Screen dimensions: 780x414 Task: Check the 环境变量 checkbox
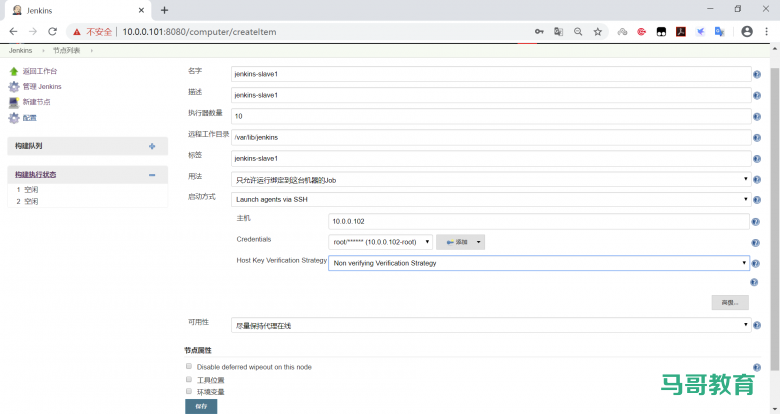click(189, 391)
